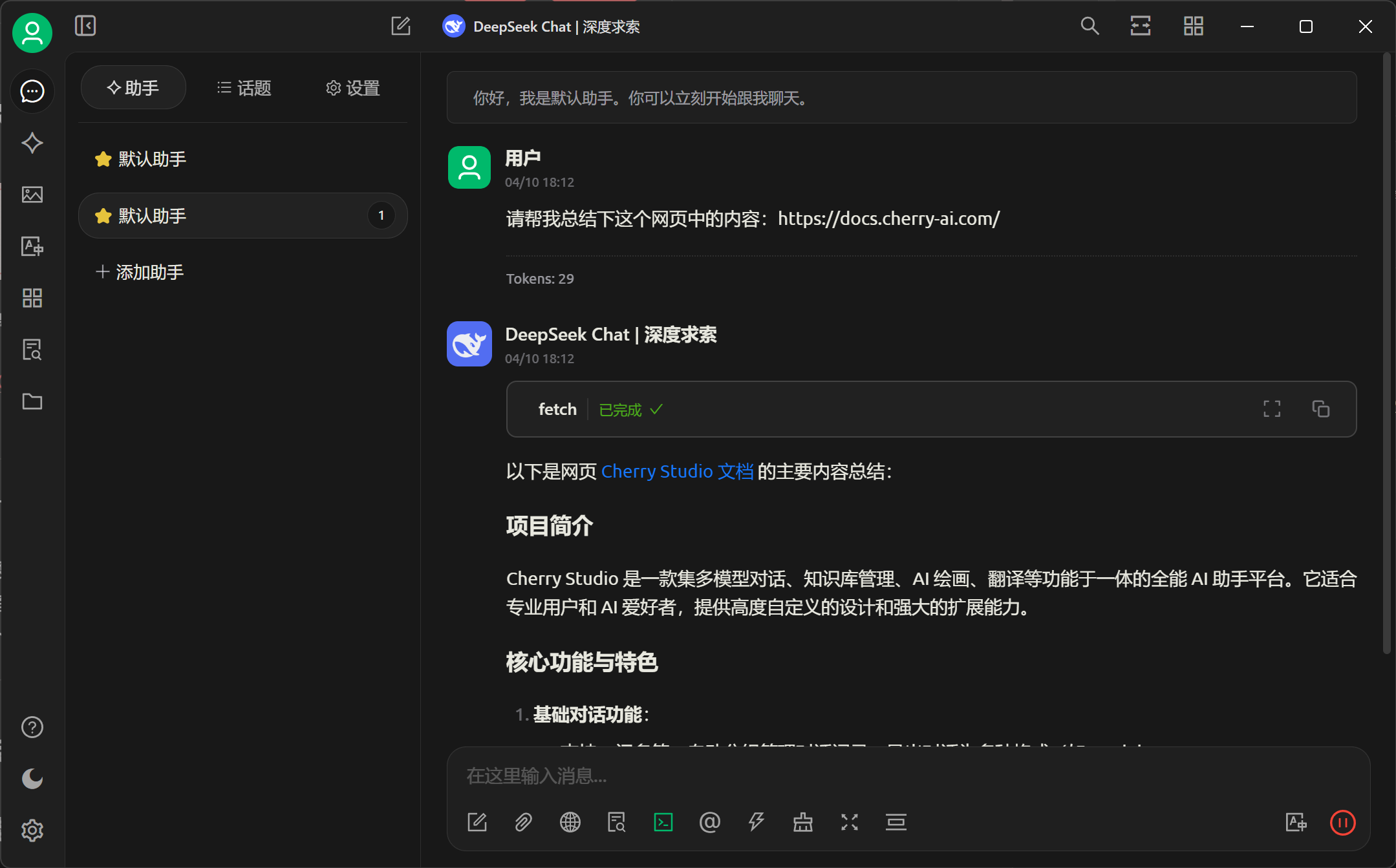
Task: Collapse the left sidebar panel
Action: 85,26
